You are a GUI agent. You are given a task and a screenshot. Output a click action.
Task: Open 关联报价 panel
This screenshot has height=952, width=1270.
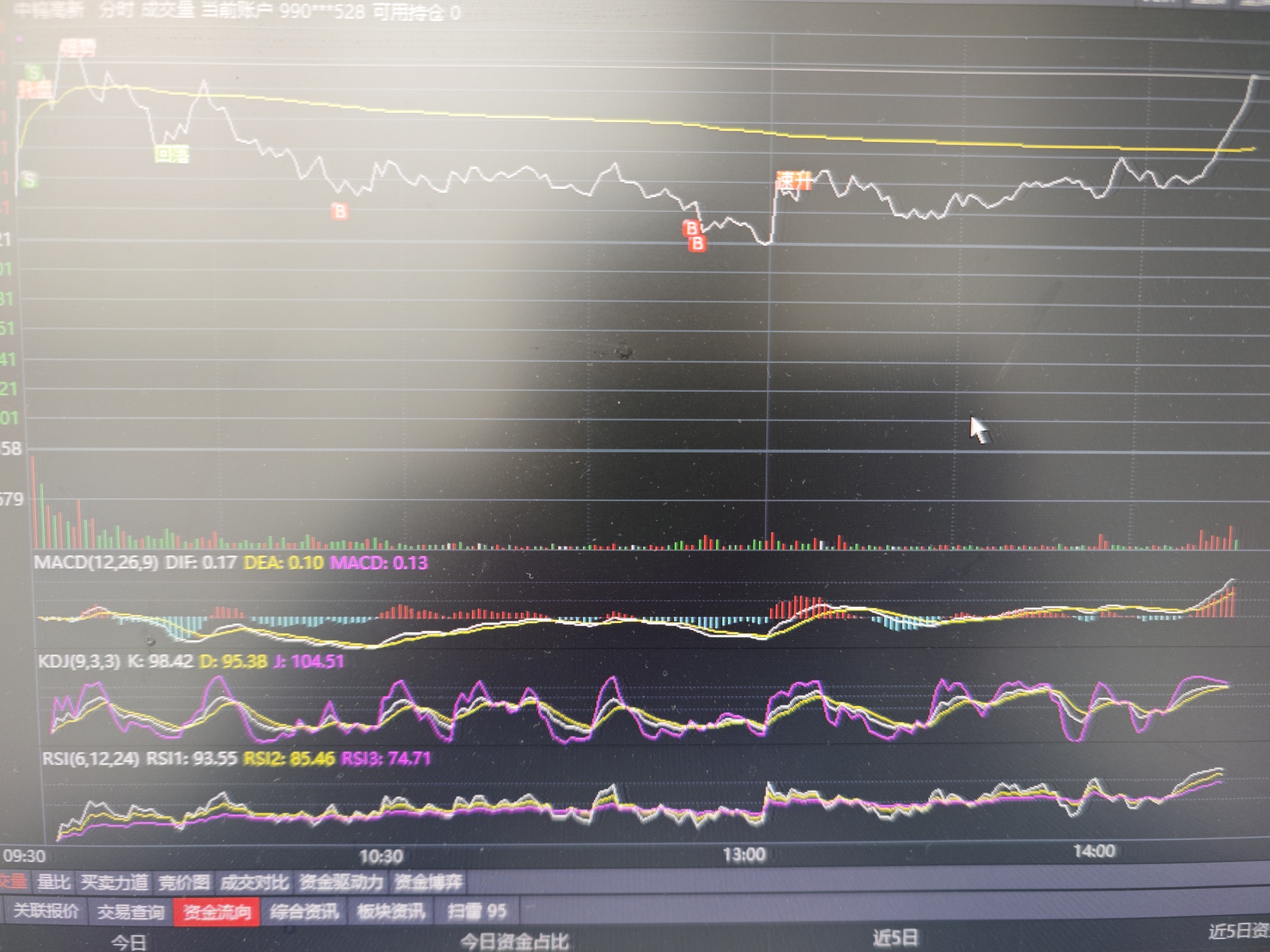coord(46,911)
